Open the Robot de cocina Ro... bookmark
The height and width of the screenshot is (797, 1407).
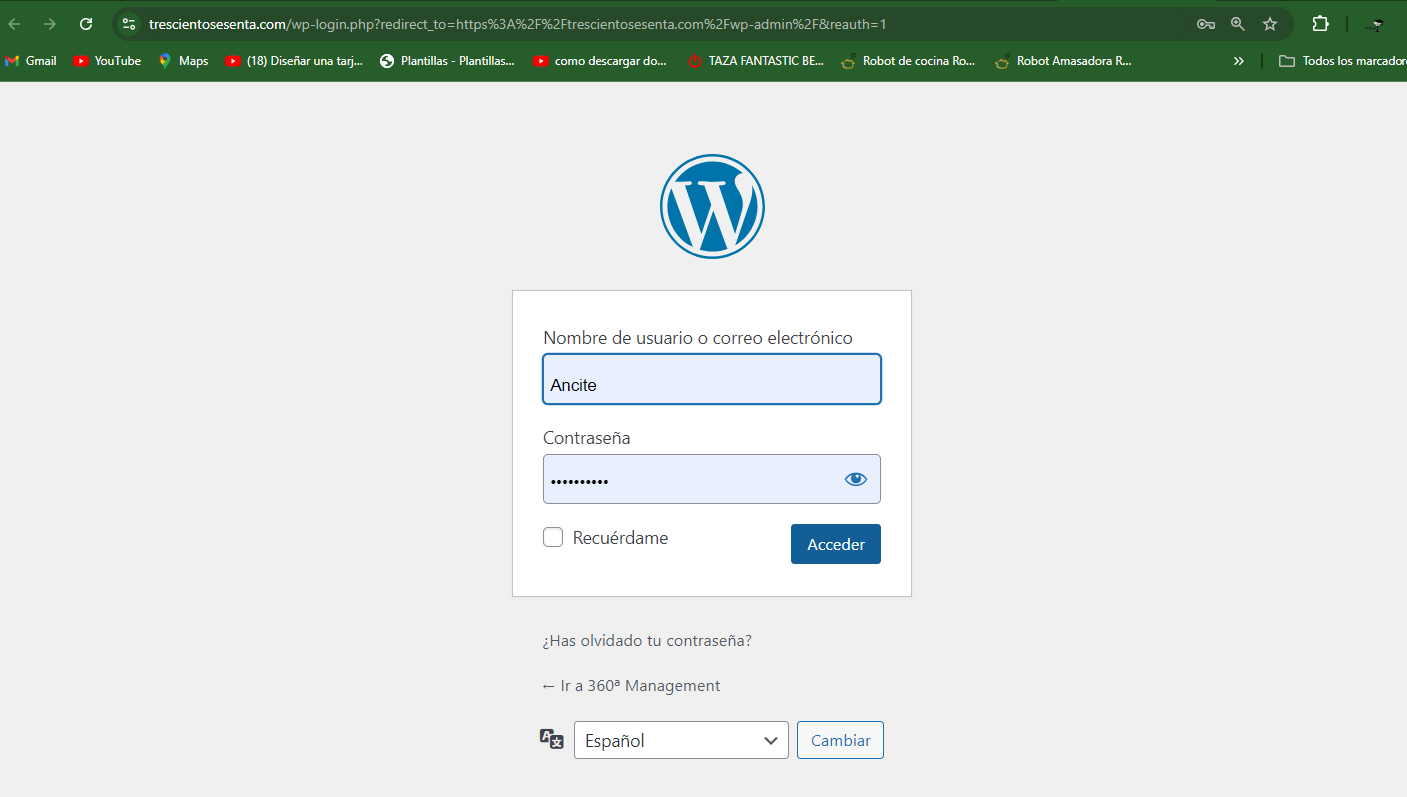pyautogui.click(x=909, y=61)
